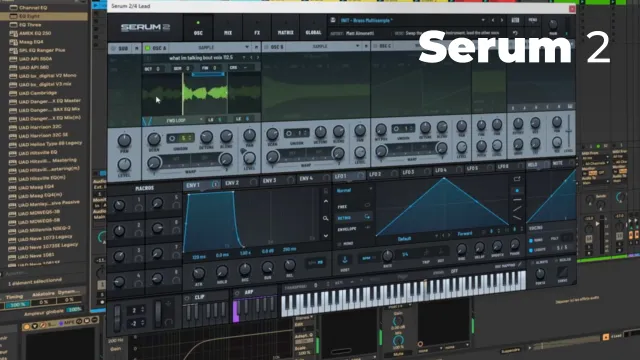Switch to the FX tab
640x360 pixels.
(257, 28)
